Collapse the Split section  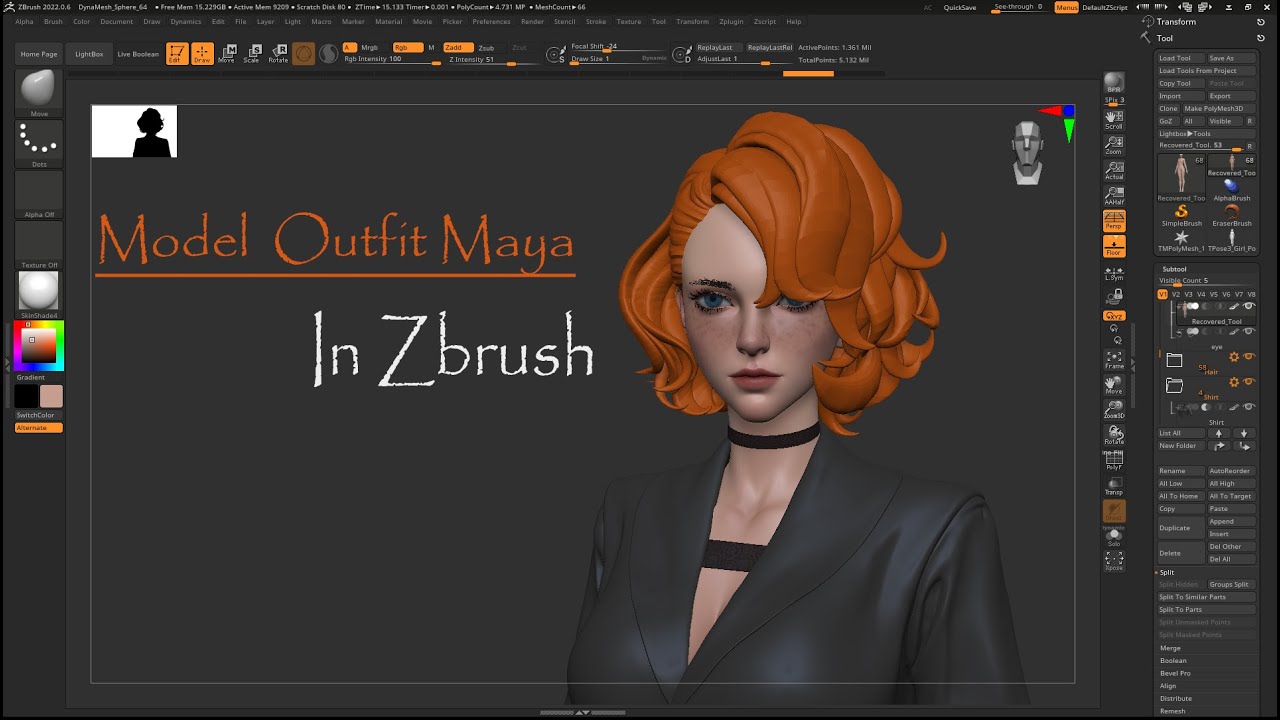tap(1167, 572)
